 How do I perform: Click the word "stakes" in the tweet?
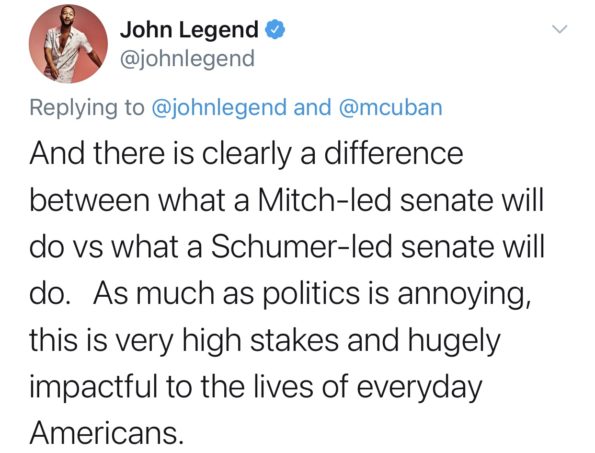pyautogui.click(x=295, y=340)
